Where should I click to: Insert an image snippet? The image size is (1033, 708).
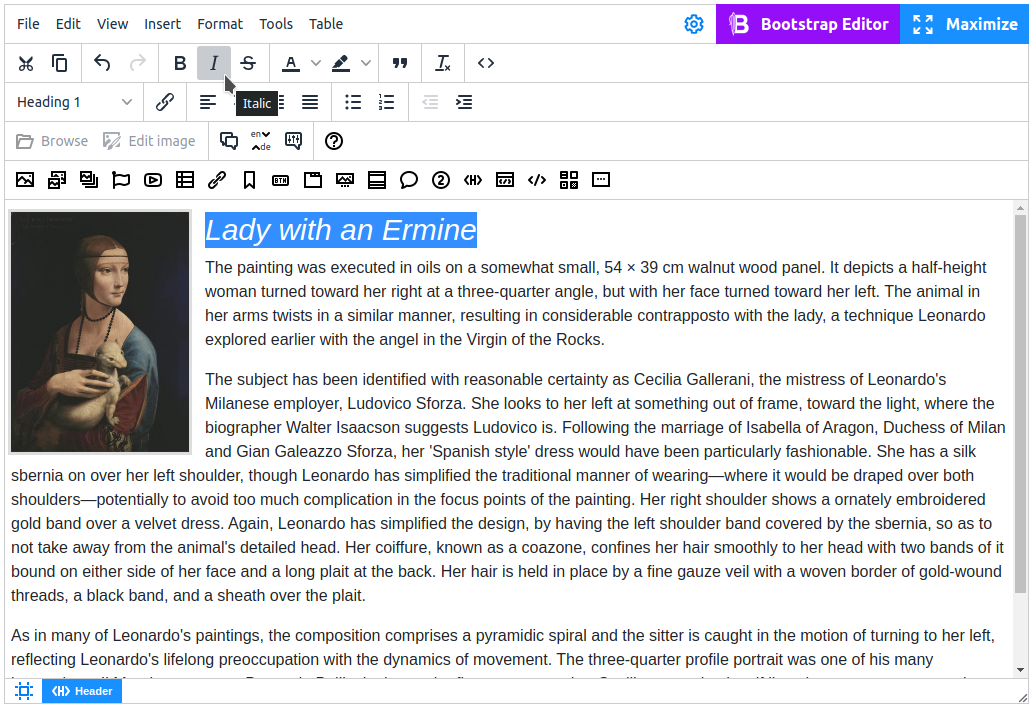pos(25,180)
